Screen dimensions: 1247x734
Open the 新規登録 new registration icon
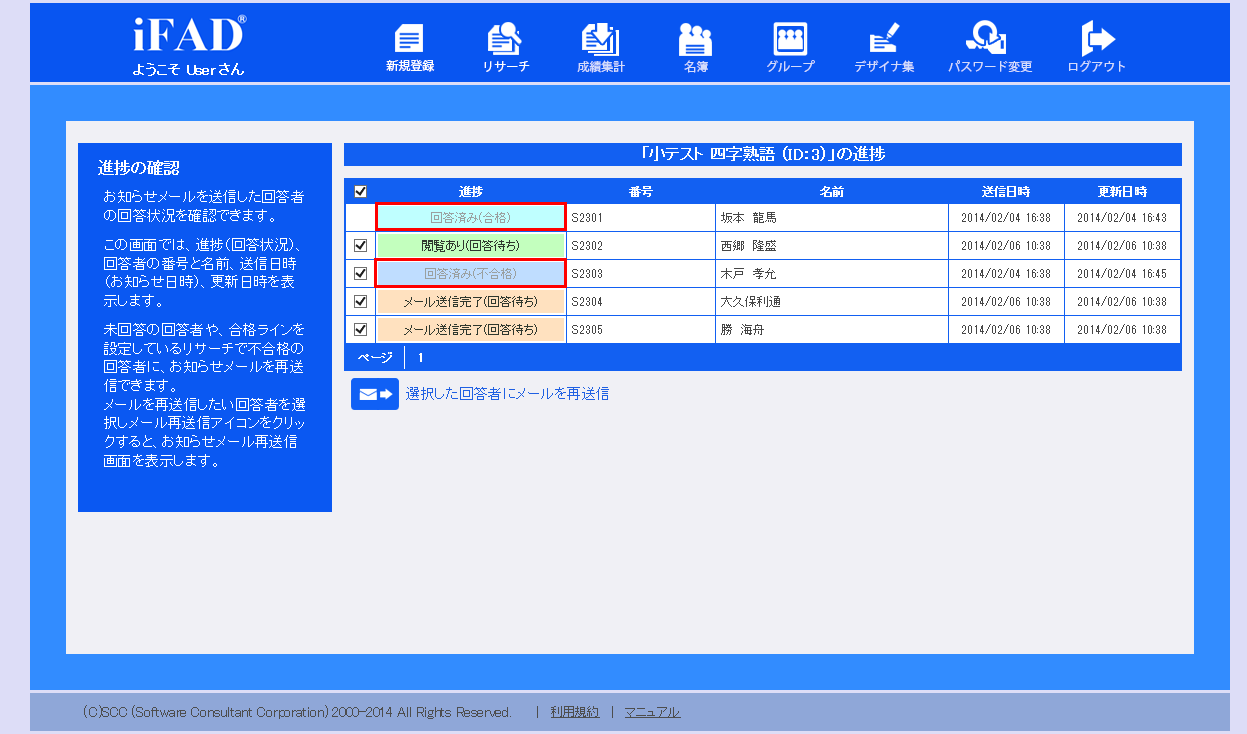(x=410, y=40)
